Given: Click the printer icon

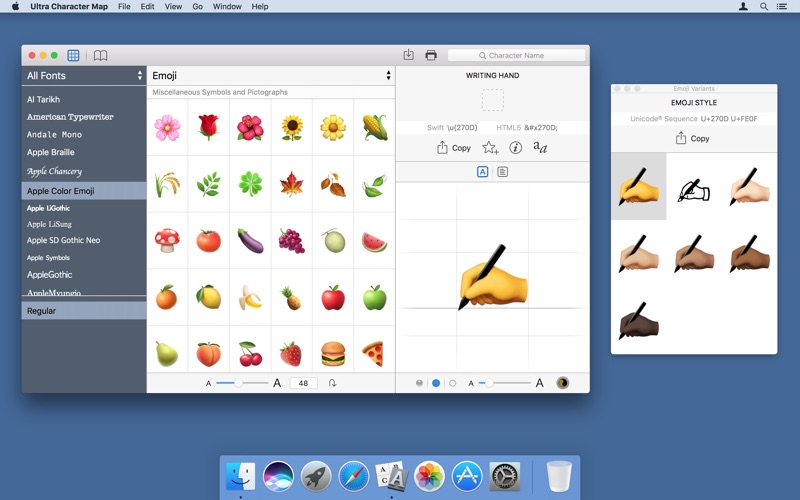Looking at the screenshot, I should 431,55.
